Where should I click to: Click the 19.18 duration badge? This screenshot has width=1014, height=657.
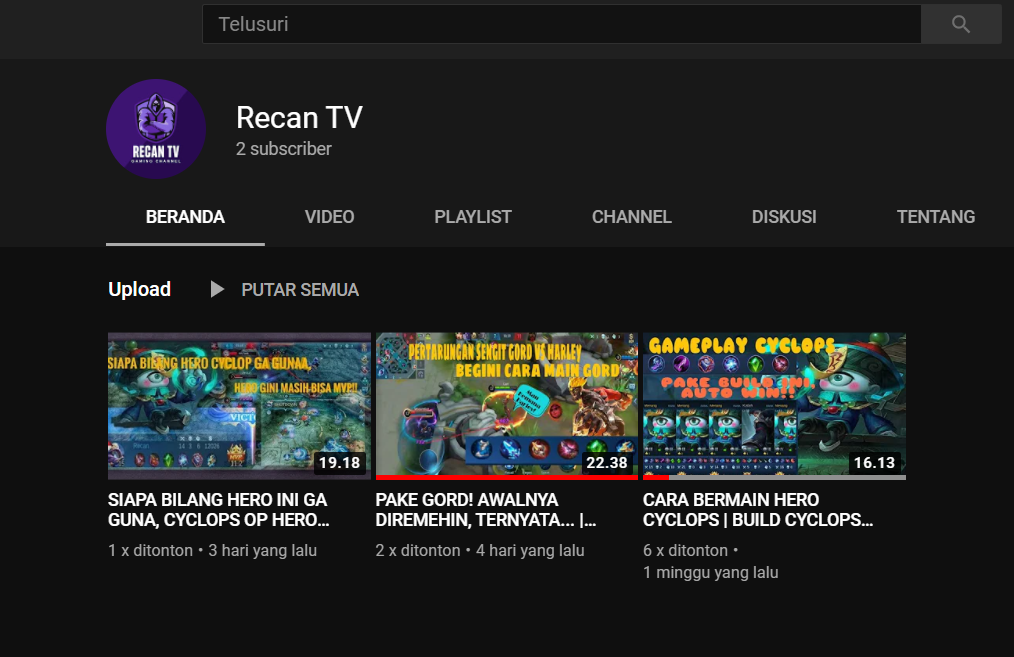(x=340, y=462)
